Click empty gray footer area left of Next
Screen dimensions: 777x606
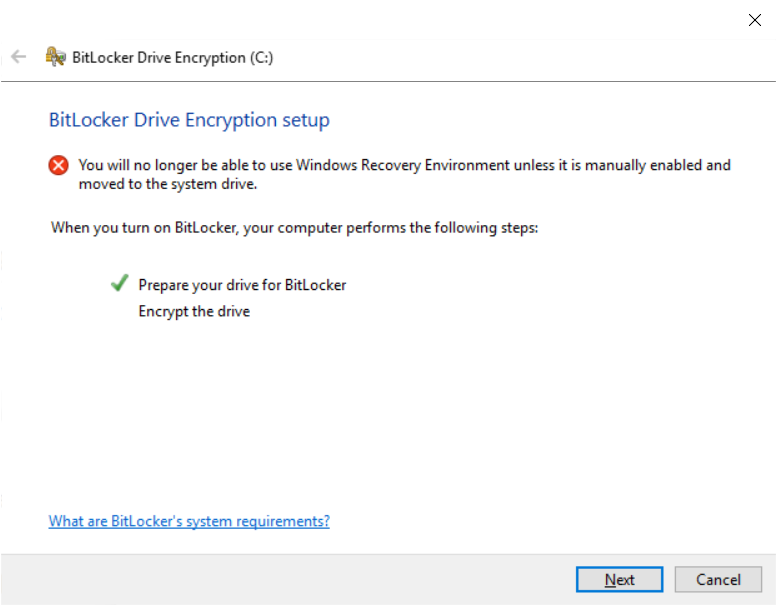coord(287,579)
